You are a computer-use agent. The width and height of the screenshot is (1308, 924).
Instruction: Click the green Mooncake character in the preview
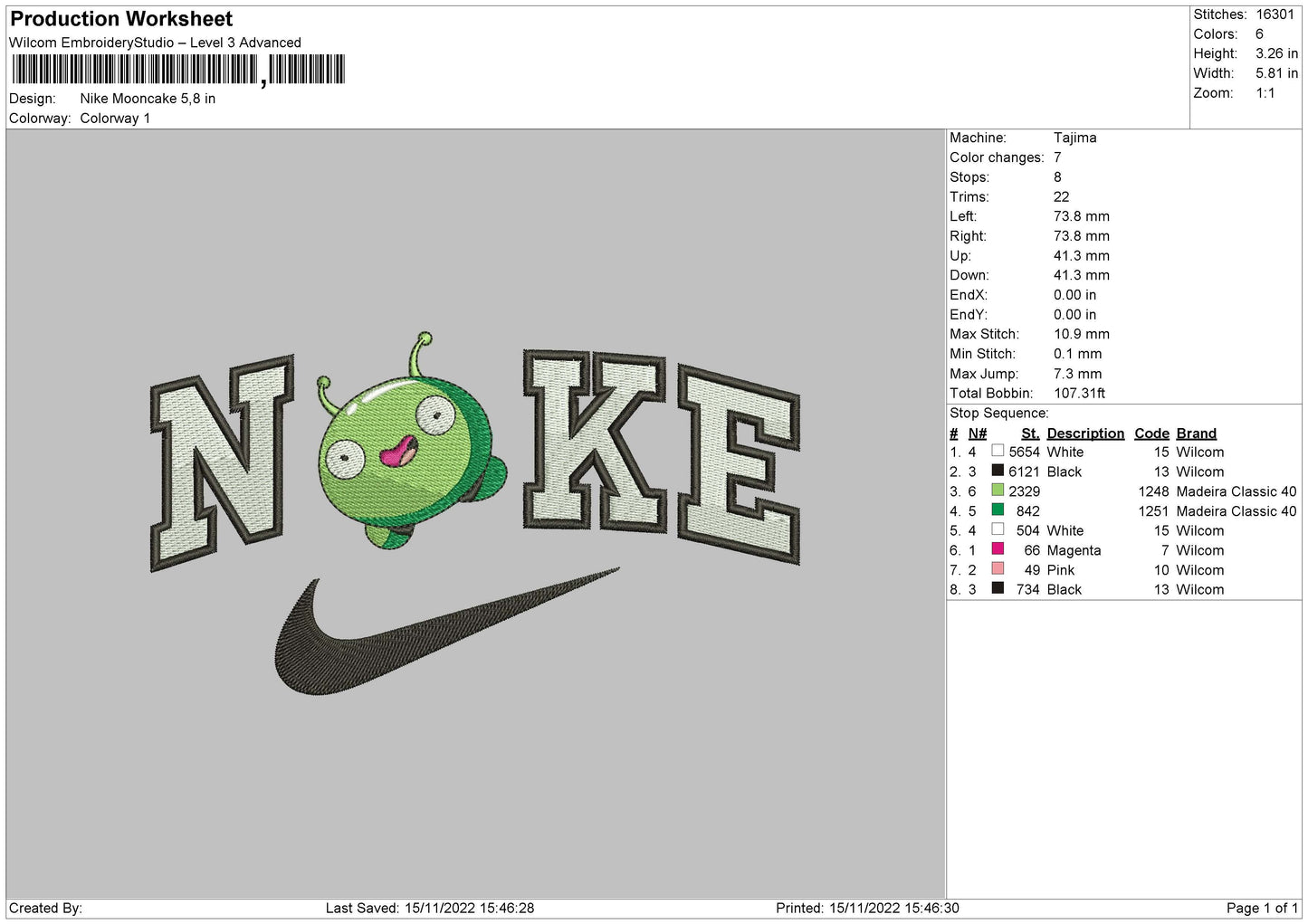tap(413, 441)
